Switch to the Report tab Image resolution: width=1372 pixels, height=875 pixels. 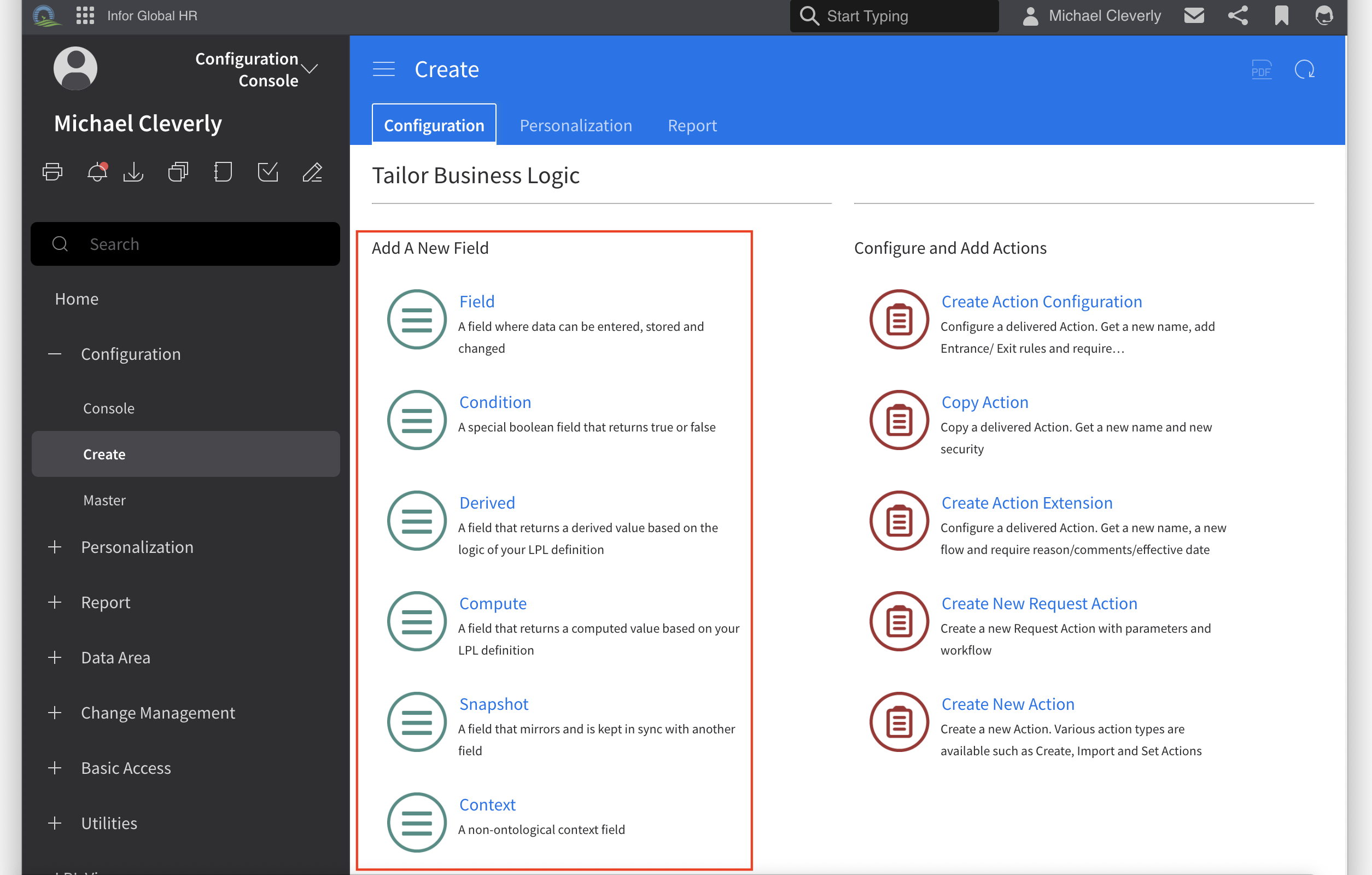click(692, 125)
